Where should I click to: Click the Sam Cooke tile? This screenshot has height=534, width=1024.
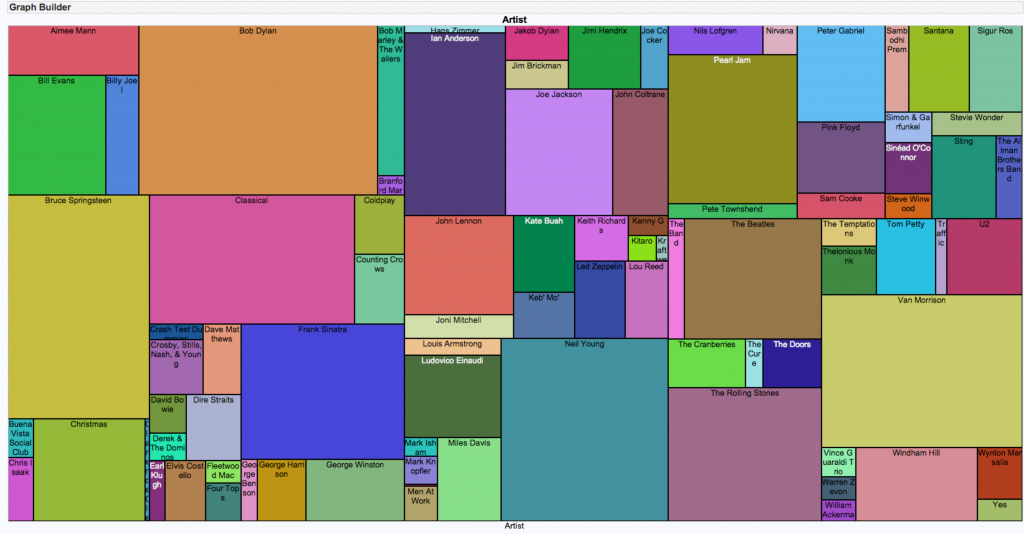tap(840, 206)
